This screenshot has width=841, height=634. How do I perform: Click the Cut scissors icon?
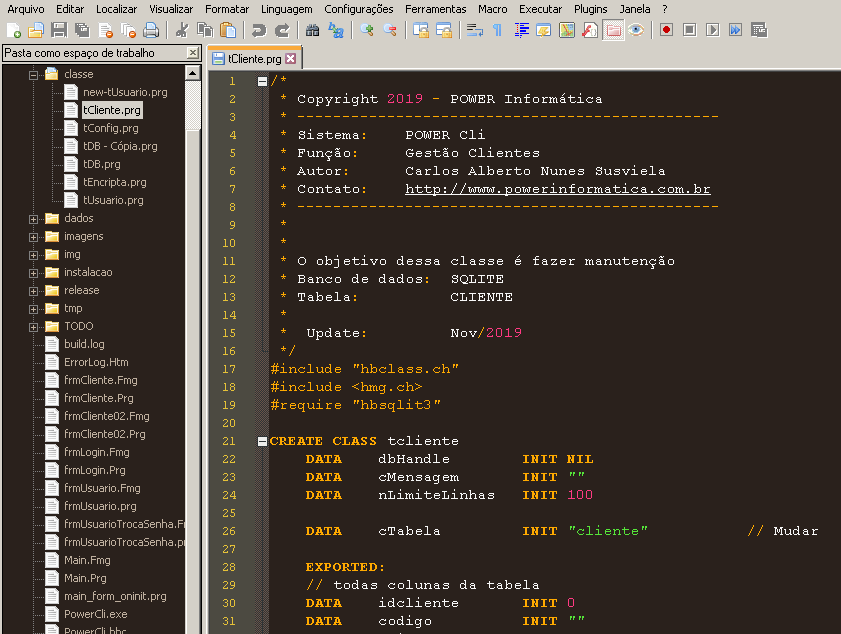[x=182, y=30]
